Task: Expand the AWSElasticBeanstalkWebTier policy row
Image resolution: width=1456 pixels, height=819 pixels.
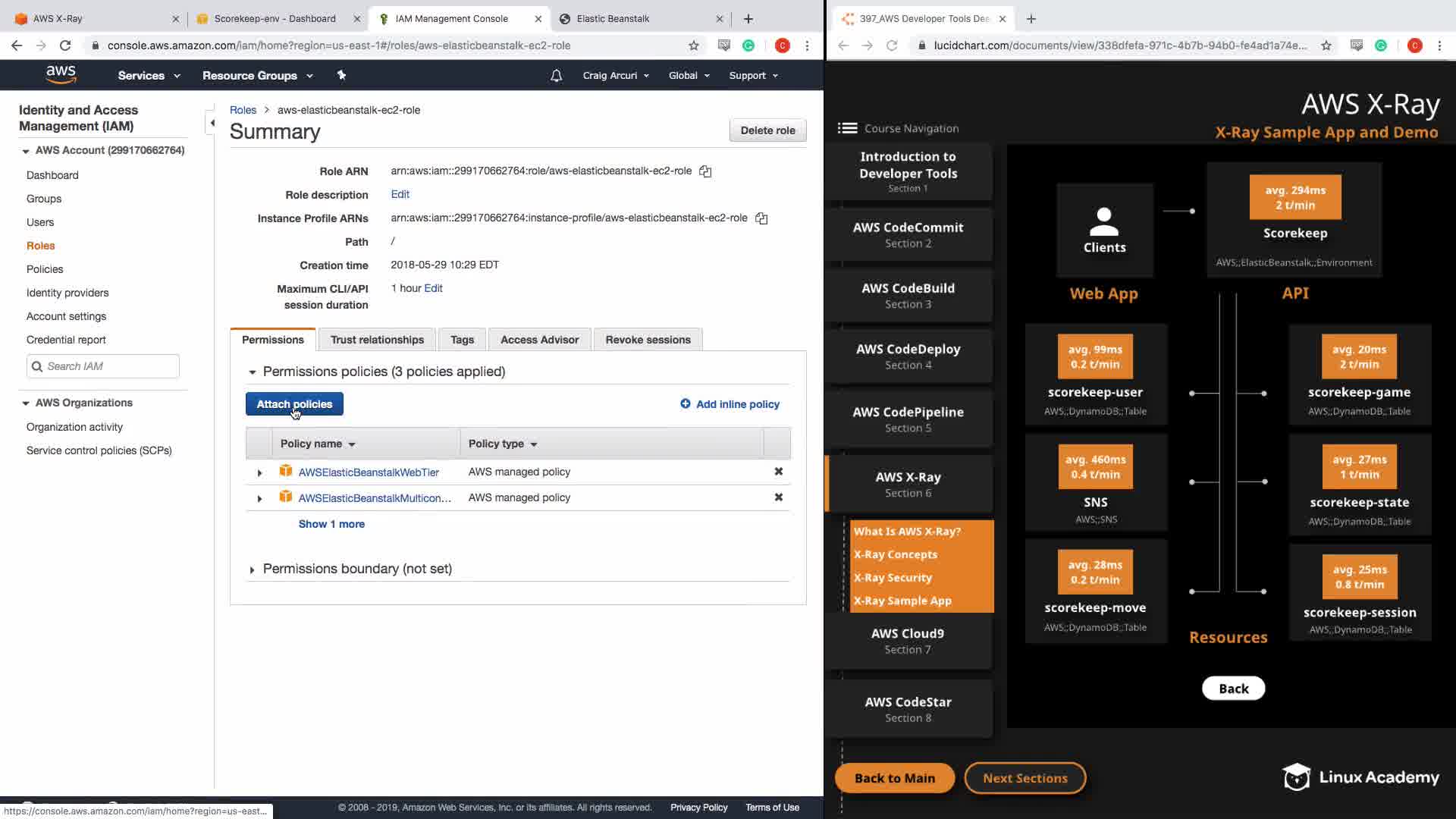Action: (259, 472)
